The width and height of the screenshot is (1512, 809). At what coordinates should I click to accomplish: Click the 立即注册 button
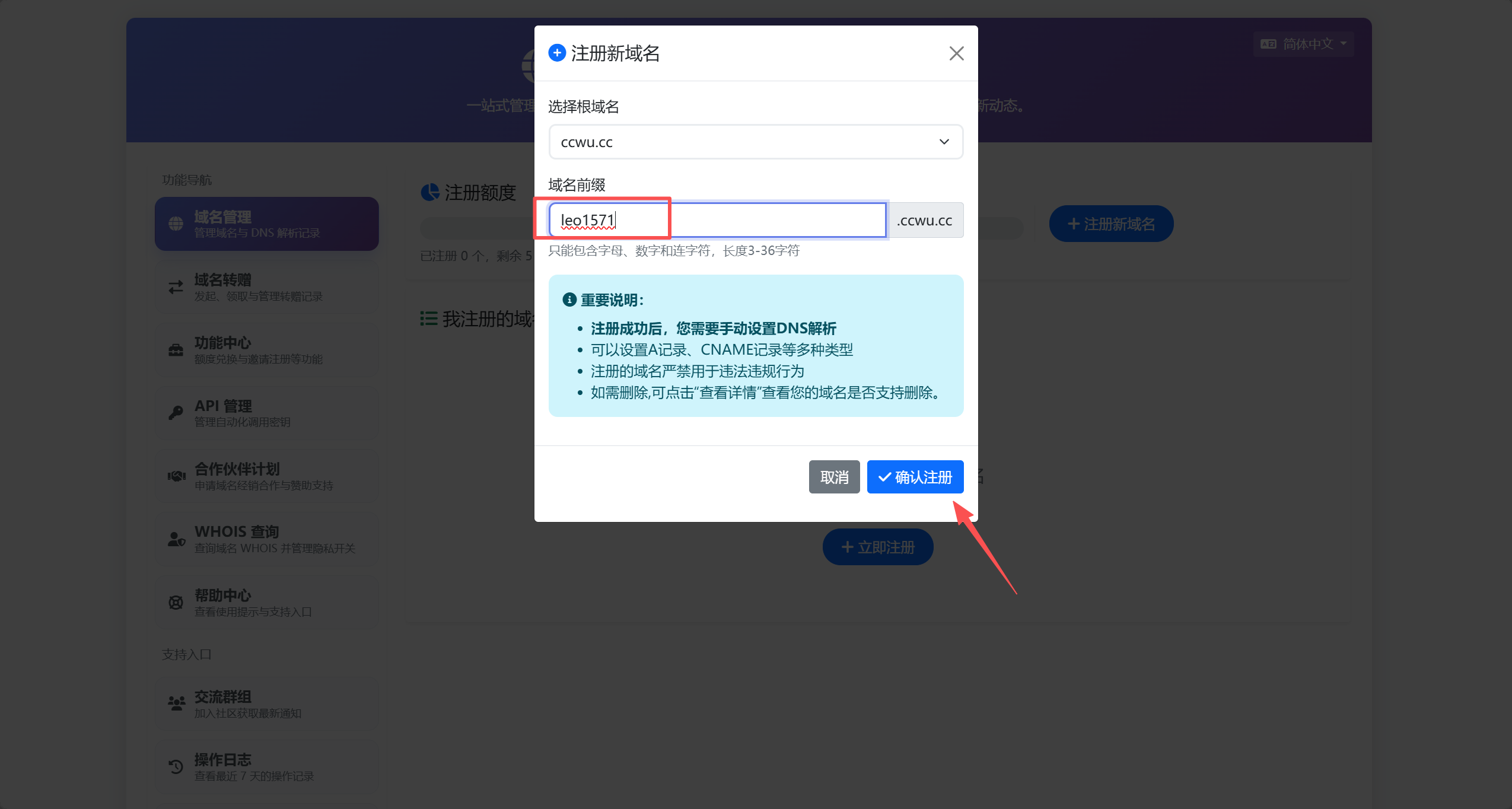878,547
